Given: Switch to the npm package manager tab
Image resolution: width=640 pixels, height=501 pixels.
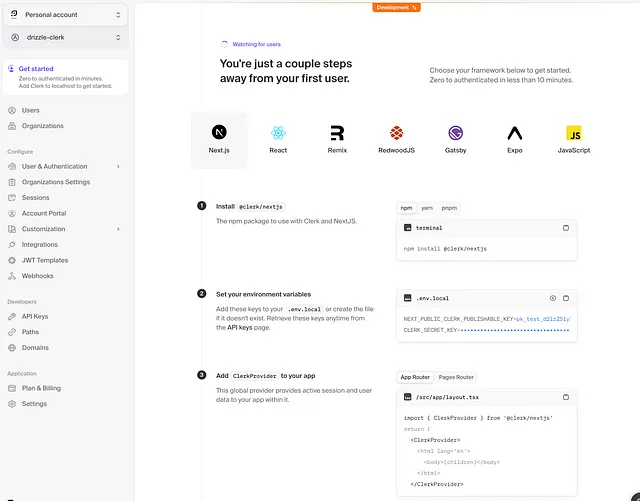Looking at the screenshot, I should tap(406, 208).
